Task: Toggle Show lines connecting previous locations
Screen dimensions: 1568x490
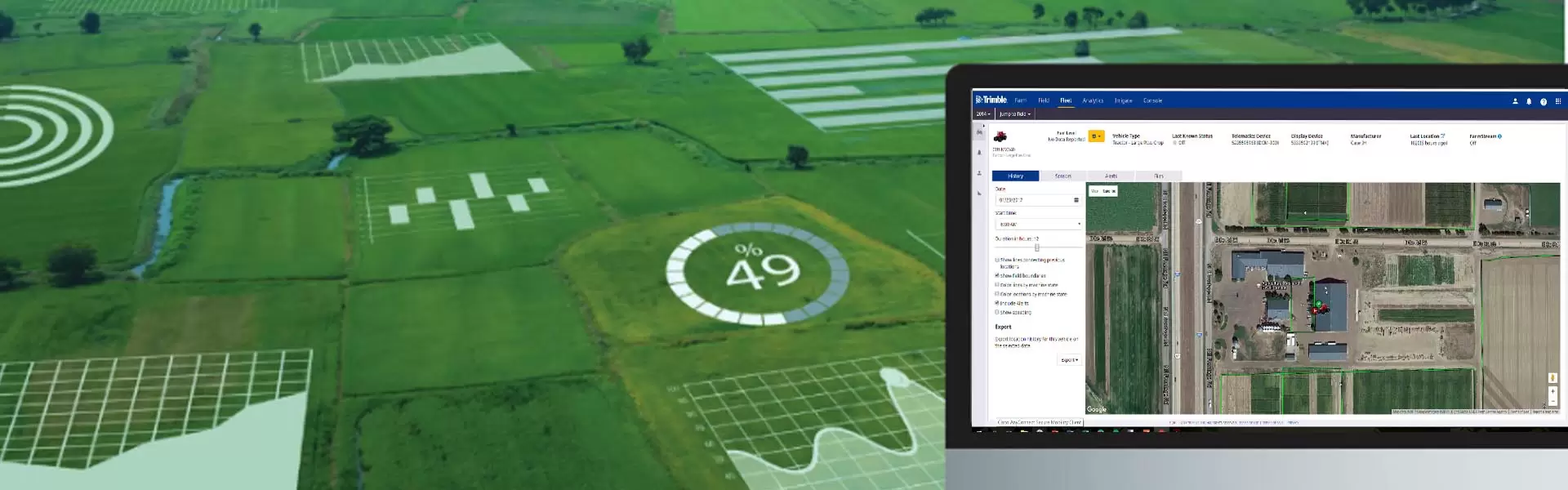Action: tap(997, 260)
